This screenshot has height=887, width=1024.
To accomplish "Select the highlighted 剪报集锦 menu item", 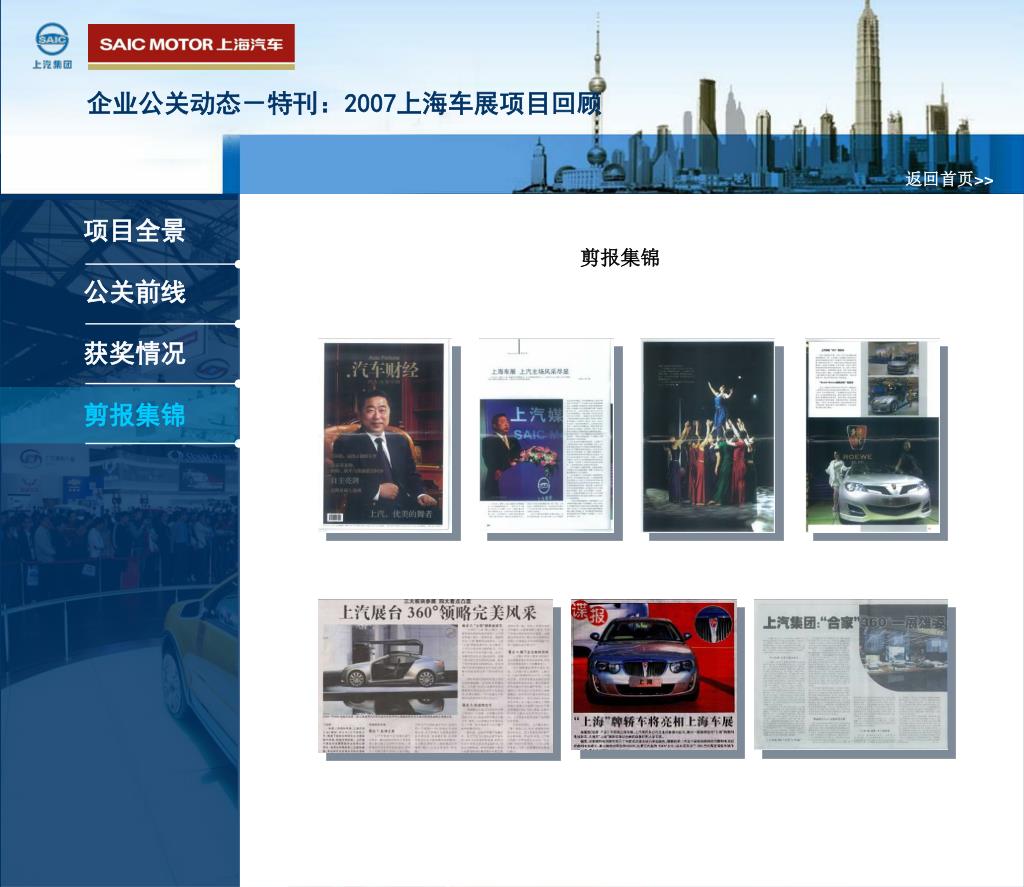I will click(x=135, y=415).
